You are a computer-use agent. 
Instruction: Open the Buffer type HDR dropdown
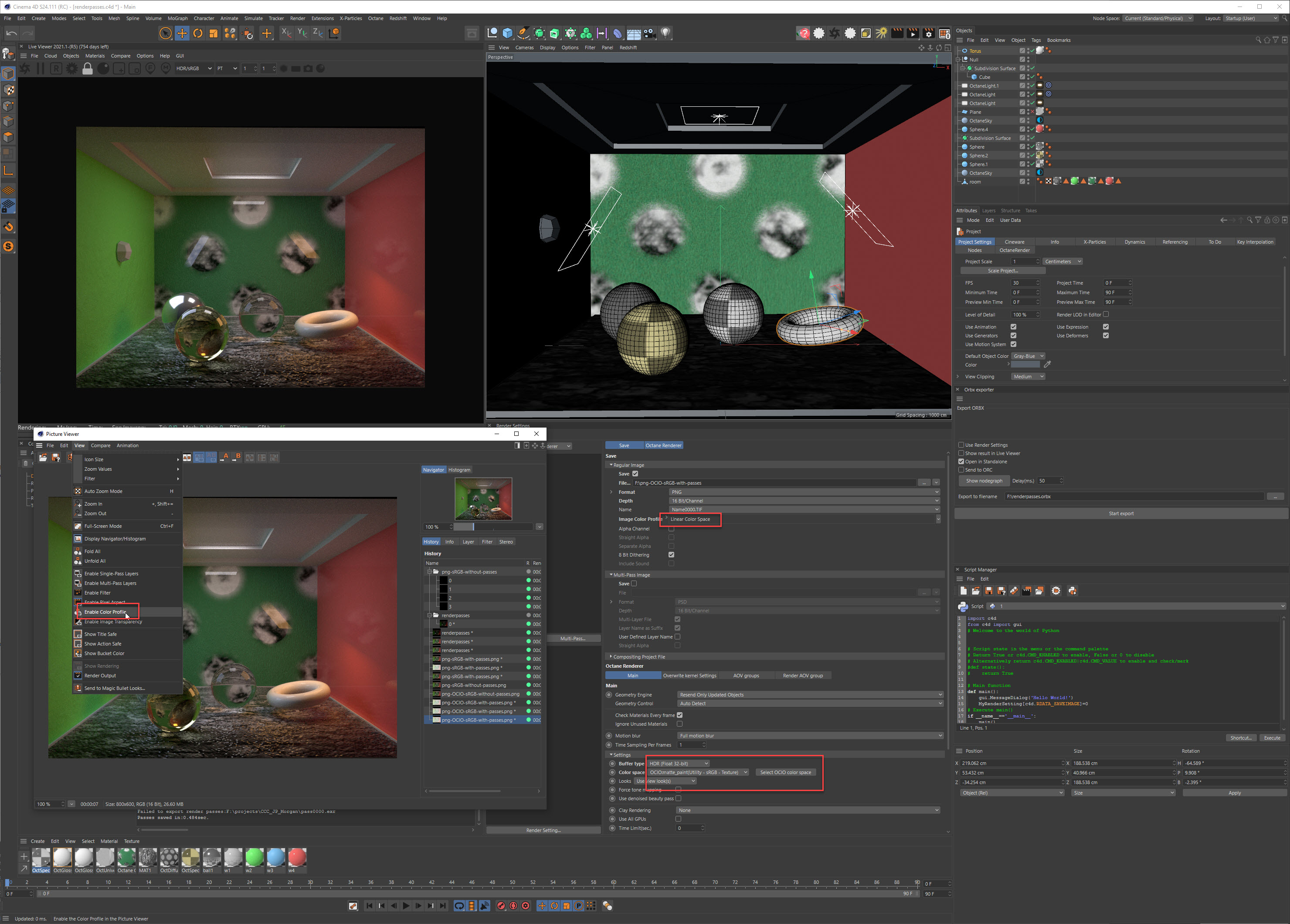[679, 764]
